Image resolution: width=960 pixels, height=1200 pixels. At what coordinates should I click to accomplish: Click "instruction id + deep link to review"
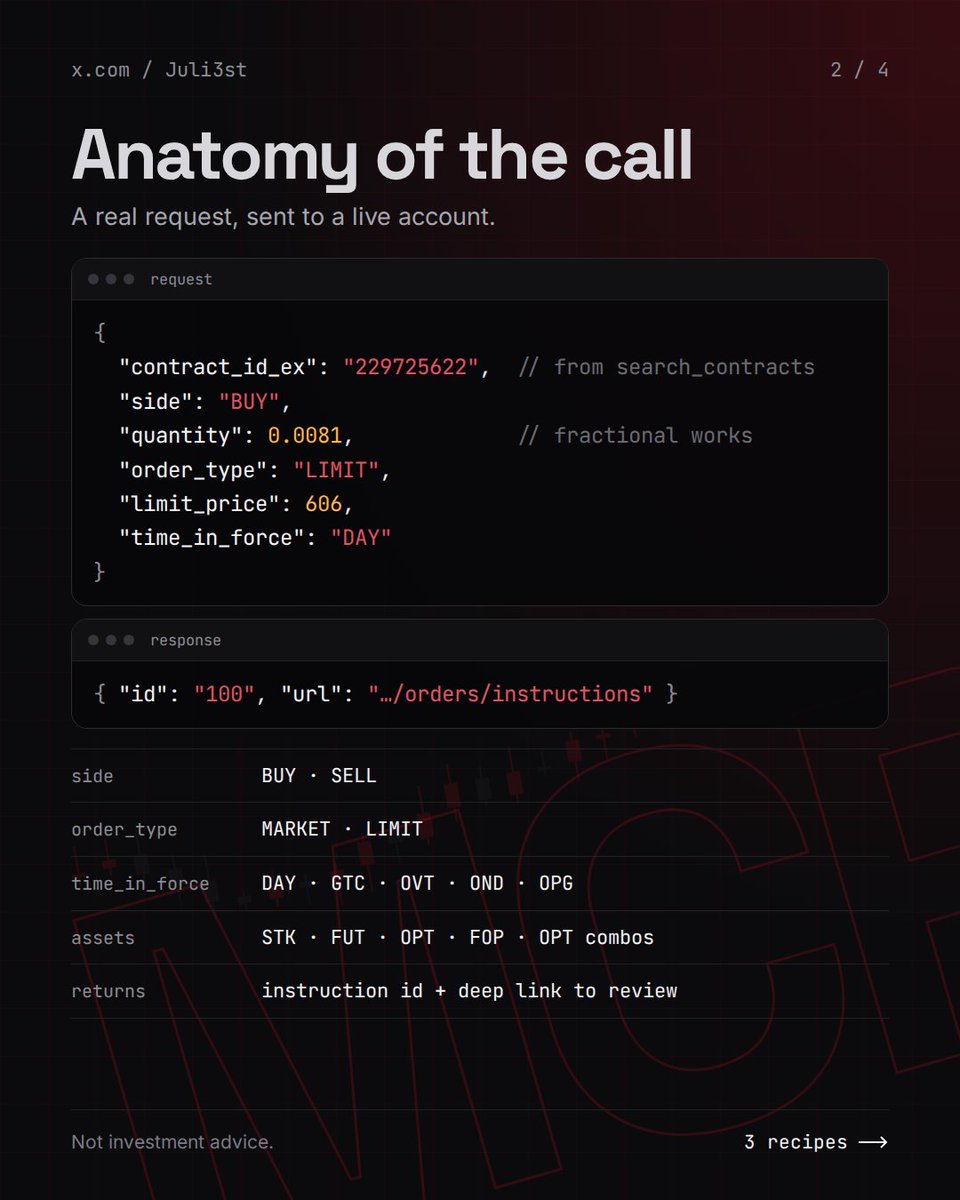coord(470,991)
